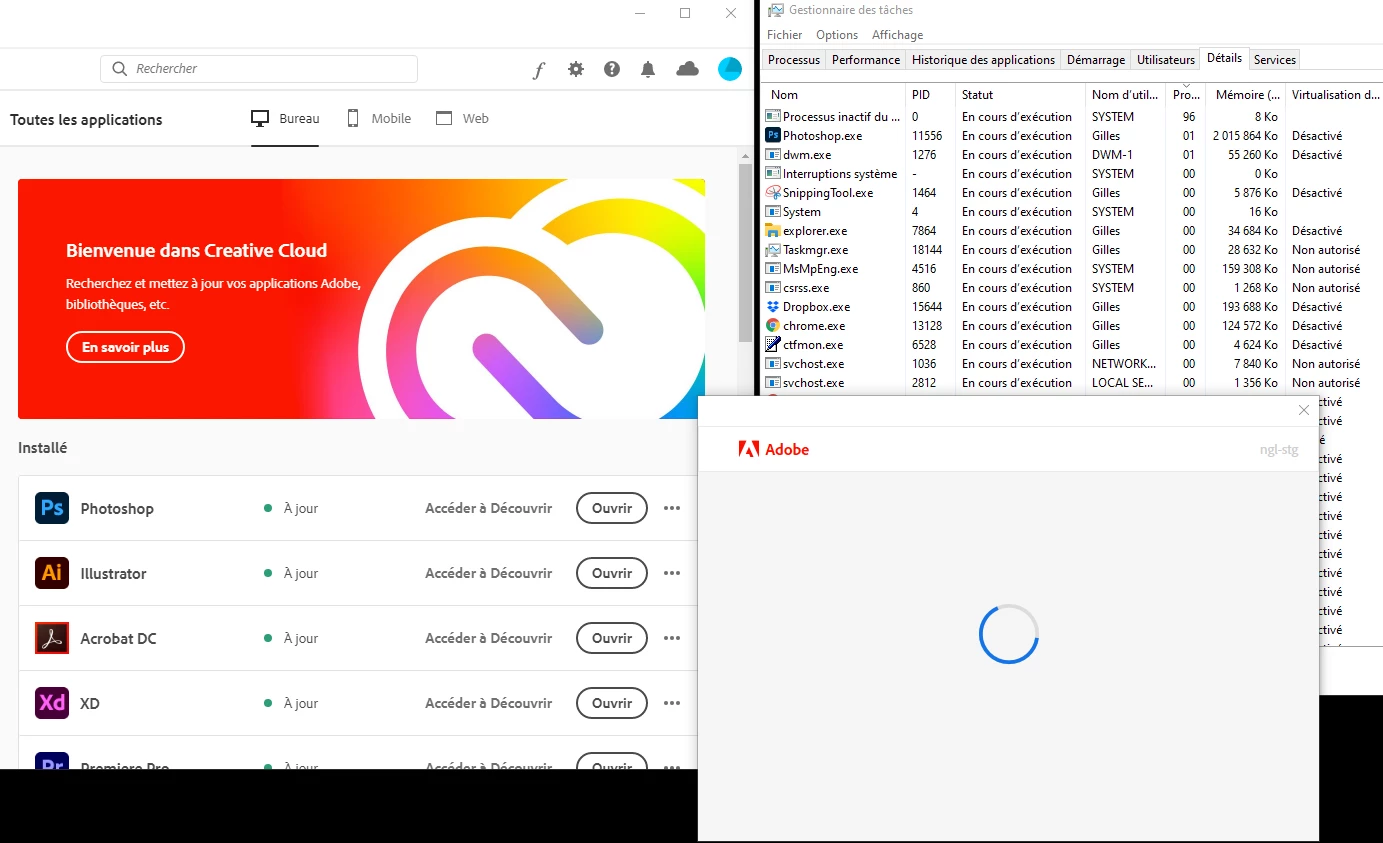Open the help question mark icon

[x=612, y=69]
